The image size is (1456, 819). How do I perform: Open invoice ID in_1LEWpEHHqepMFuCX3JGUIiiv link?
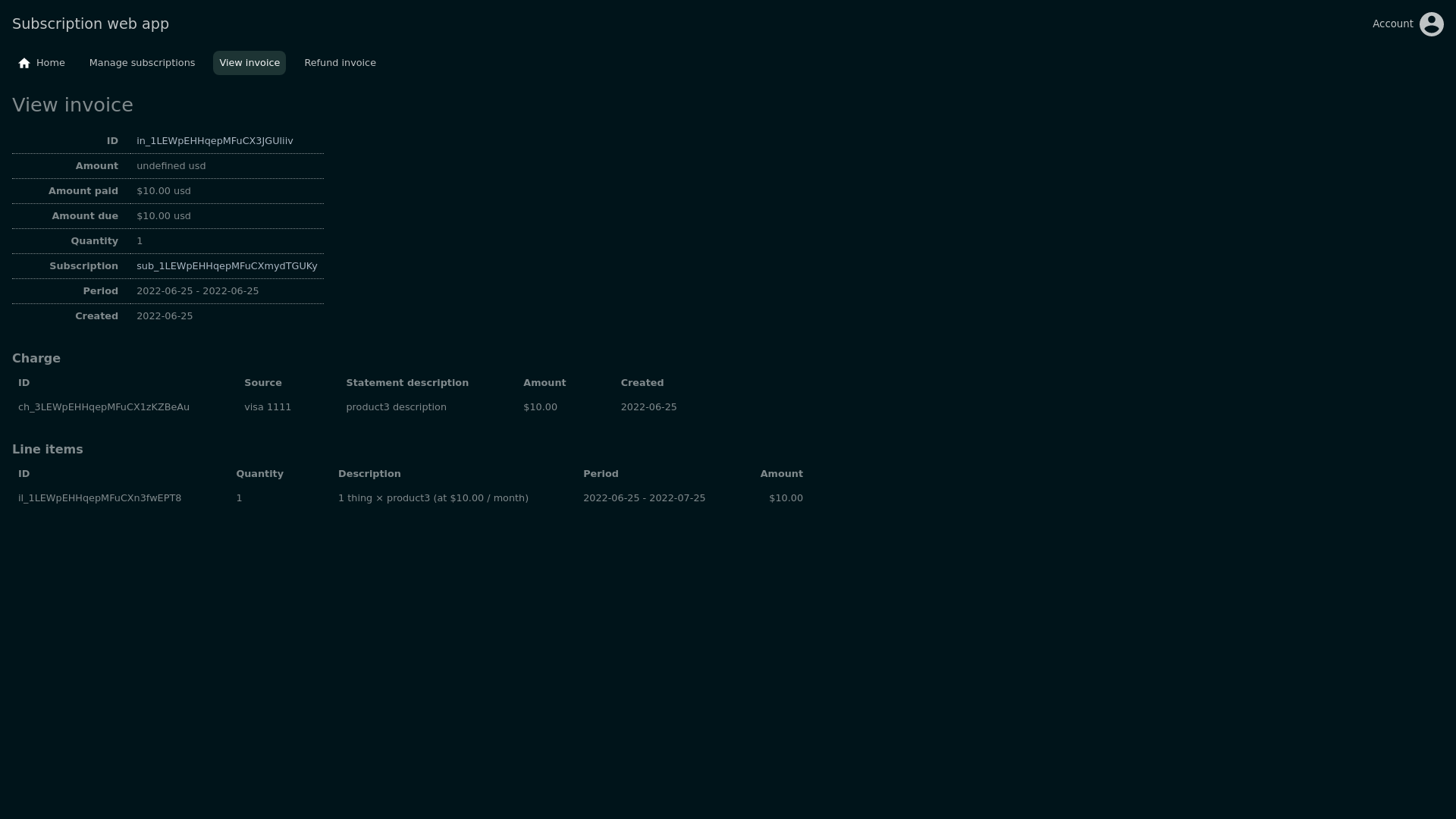point(215,141)
